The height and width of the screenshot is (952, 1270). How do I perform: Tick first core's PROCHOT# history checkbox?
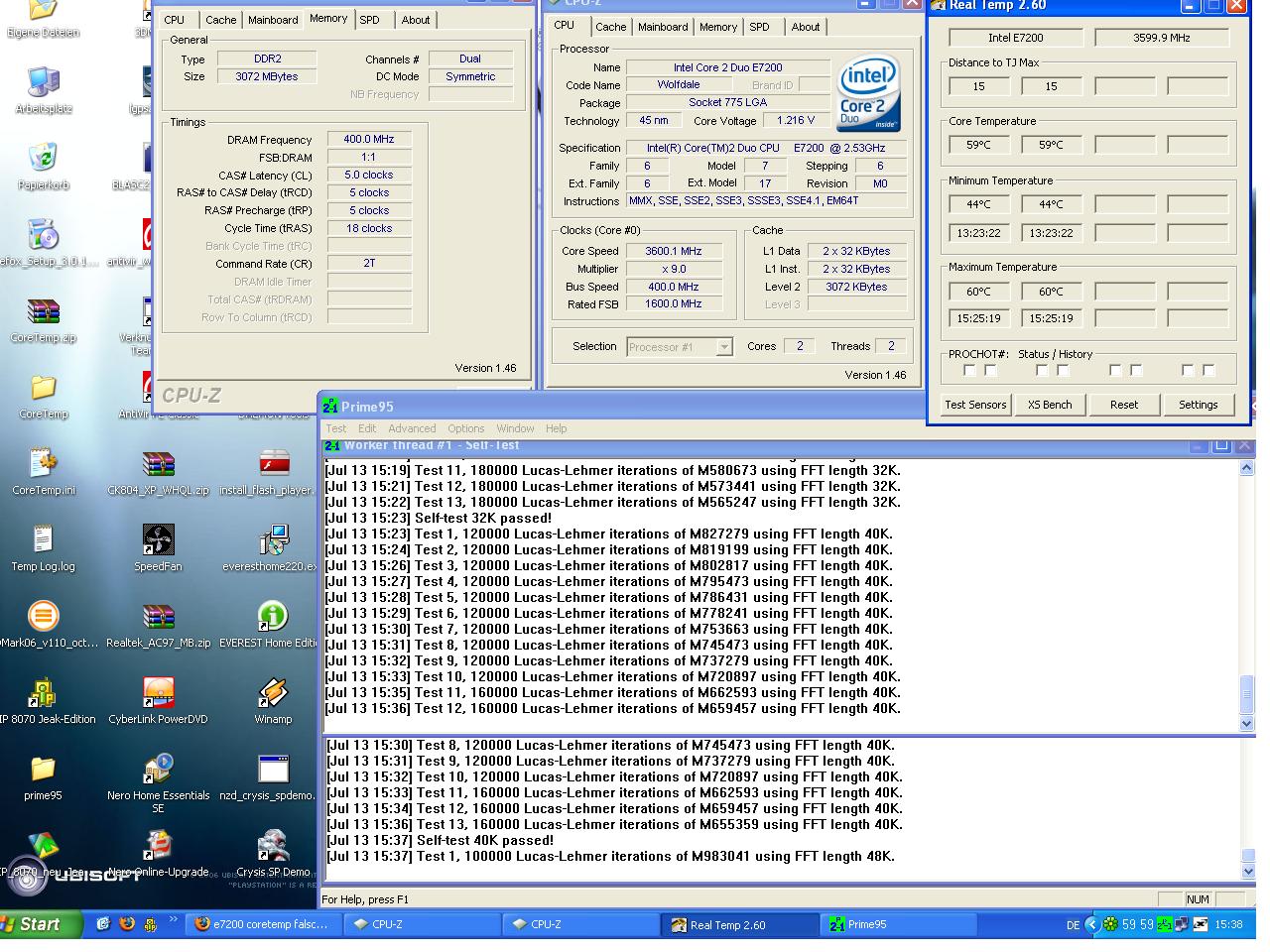[990, 370]
